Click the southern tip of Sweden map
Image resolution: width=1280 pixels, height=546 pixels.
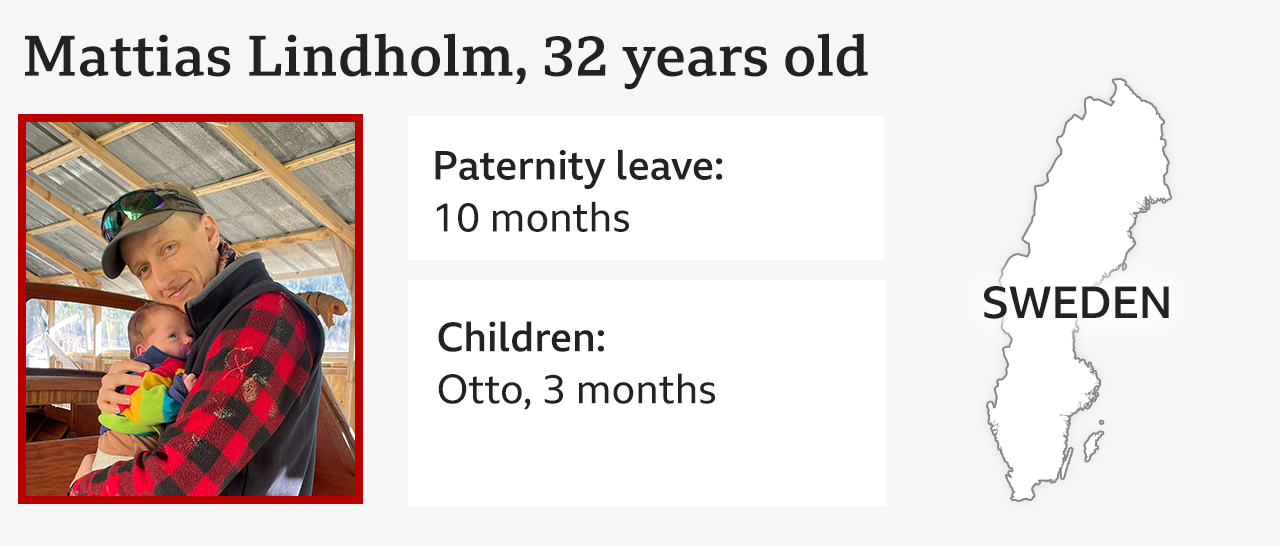point(1020,492)
